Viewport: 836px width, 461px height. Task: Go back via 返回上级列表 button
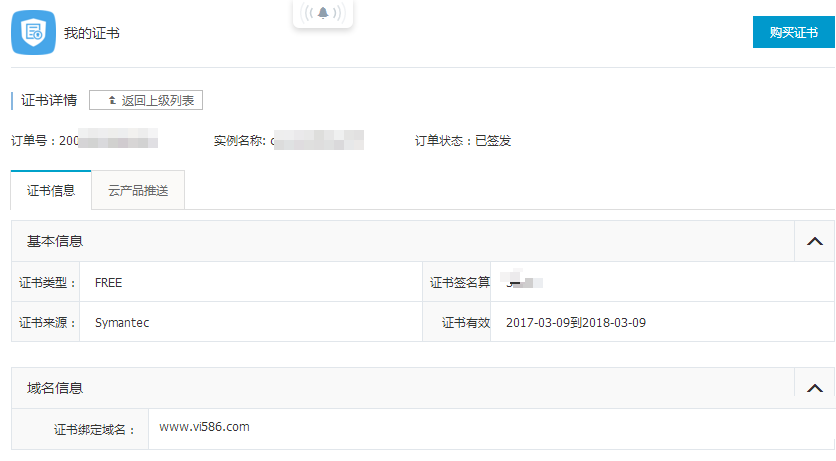coord(146,100)
